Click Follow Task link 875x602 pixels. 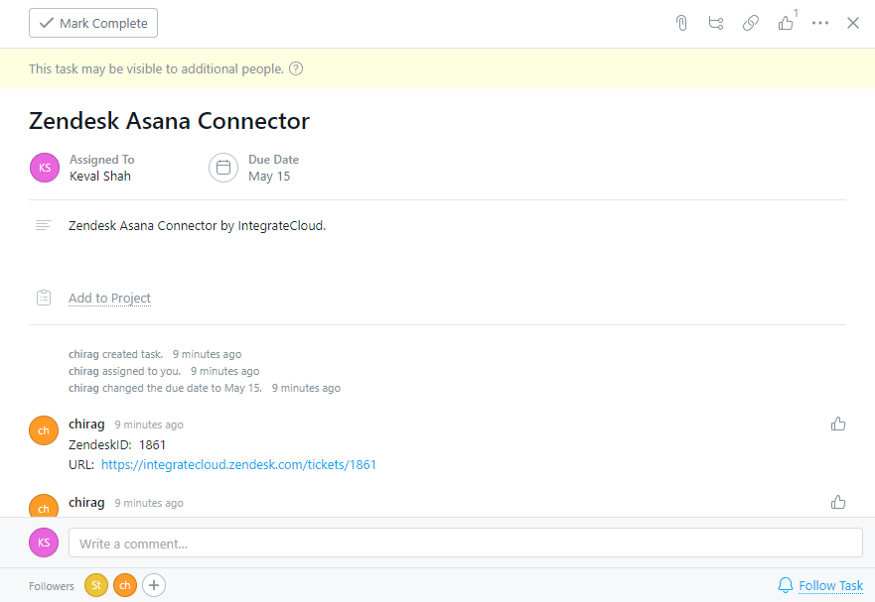(830, 585)
